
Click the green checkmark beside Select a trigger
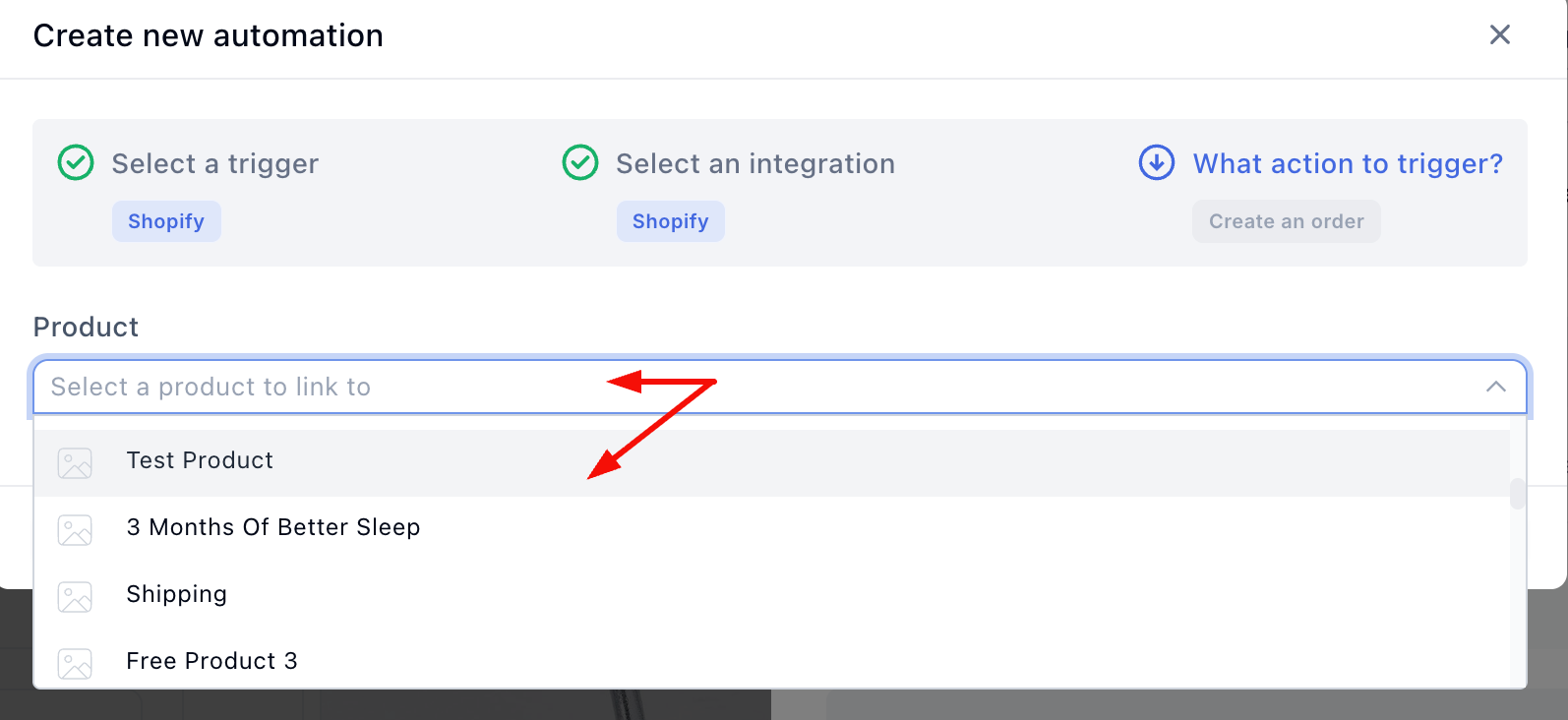point(76,163)
